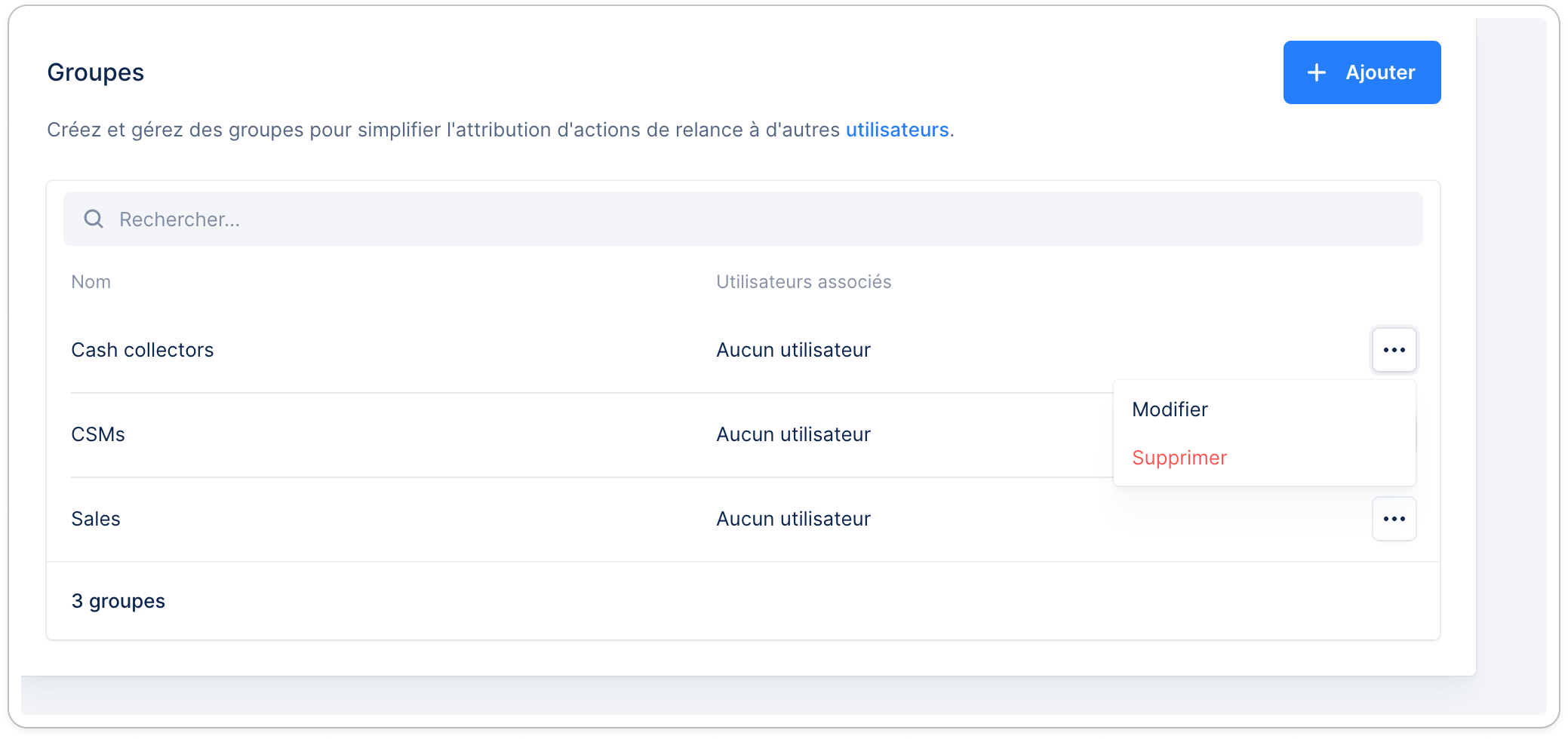This screenshot has height=739, width=1568.
Task: Open the three-dot menu for Sales
Action: (x=1394, y=519)
